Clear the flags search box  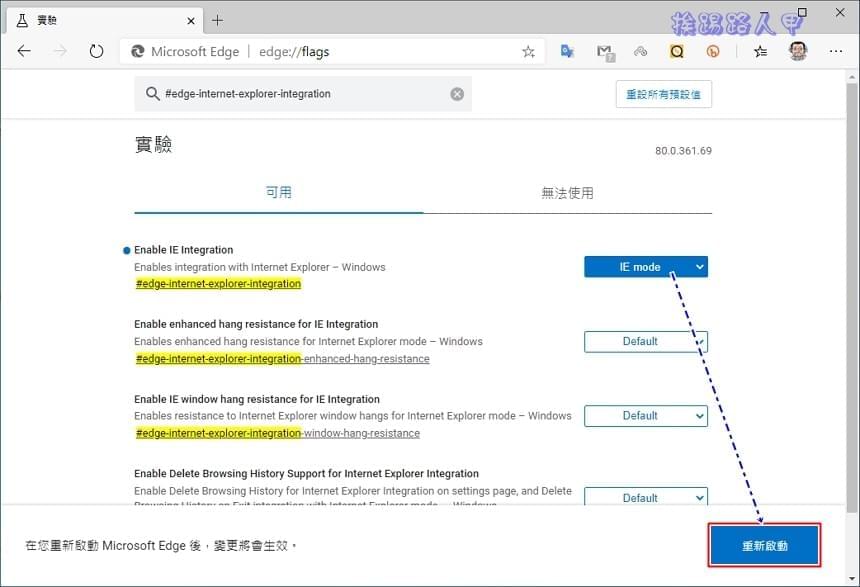click(457, 94)
